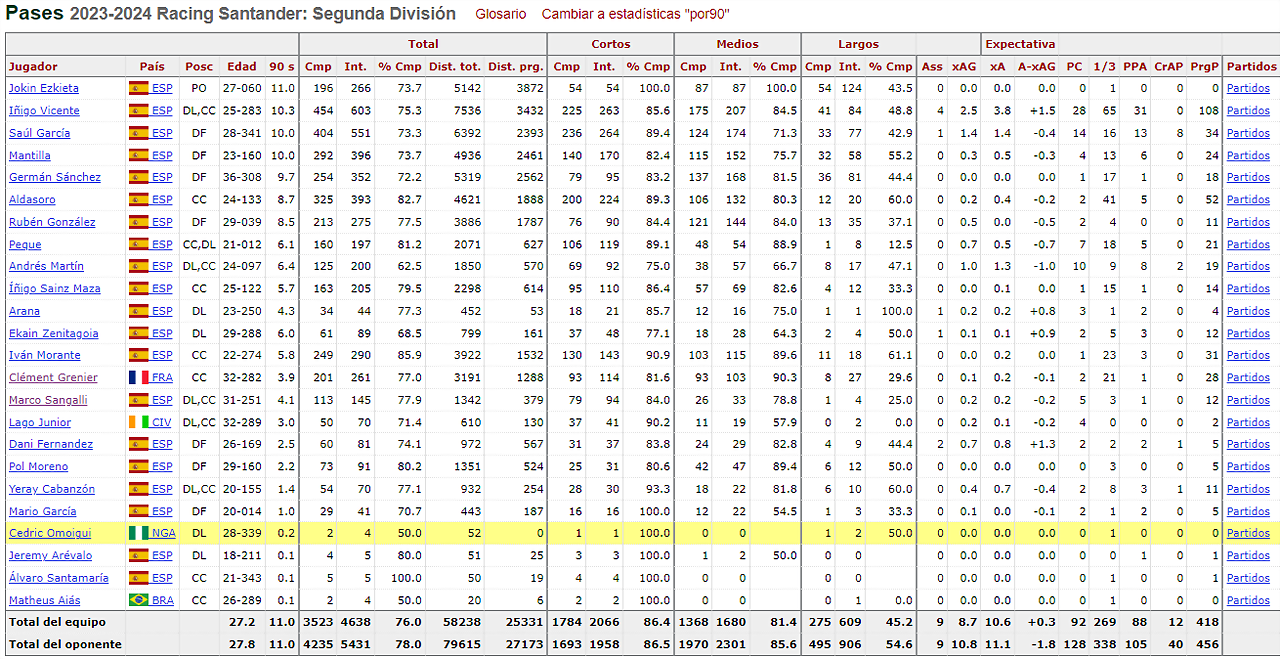This screenshot has width=1280, height=659.
Task: Sort by Ass column header
Action: point(932,66)
